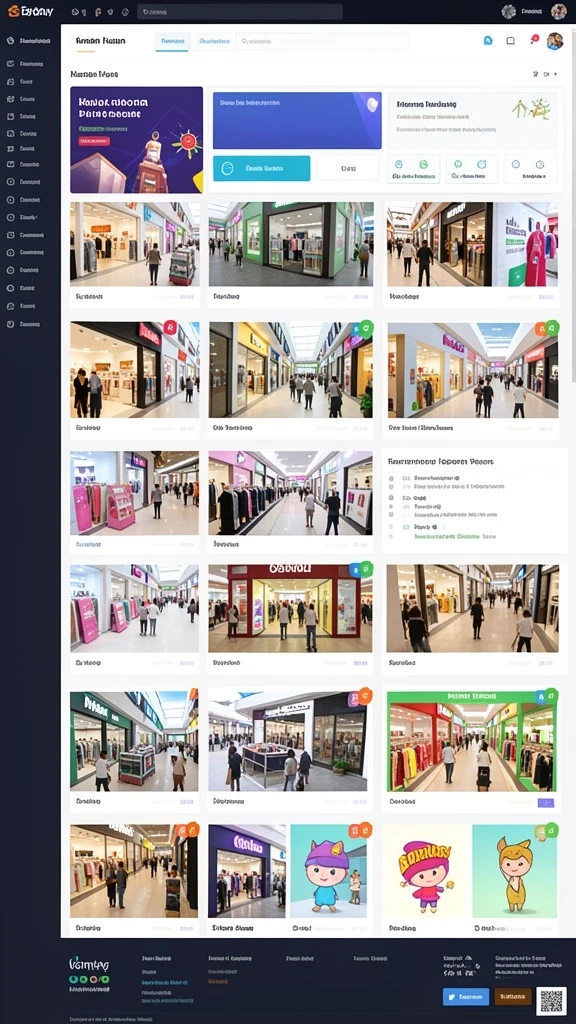Open the profile avatar in the dark top bar

click(x=558, y=11)
